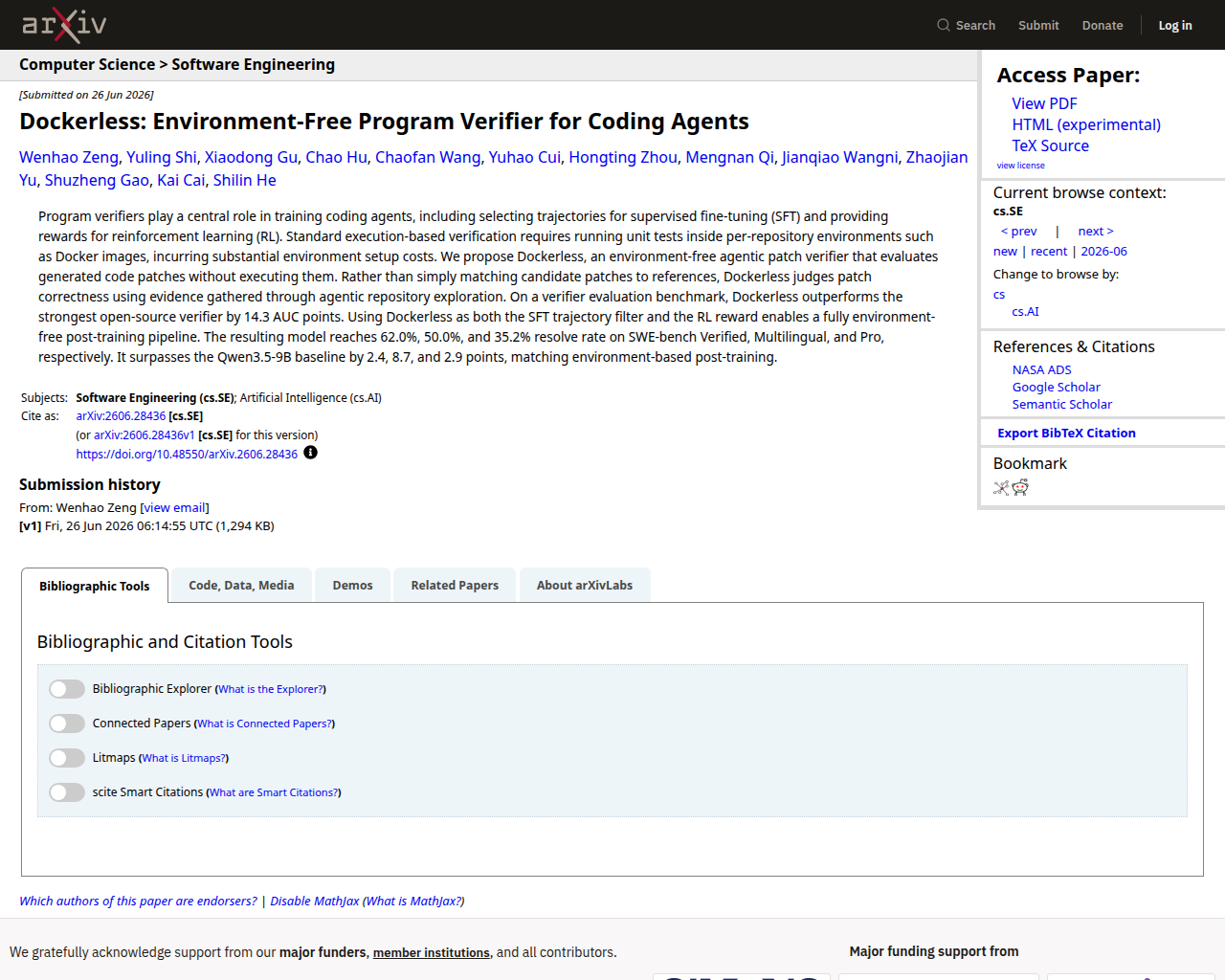Viewport: 1225px width, 980px height.
Task: Open the arXiv:2606.28436 identifier link
Action: coord(121,416)
